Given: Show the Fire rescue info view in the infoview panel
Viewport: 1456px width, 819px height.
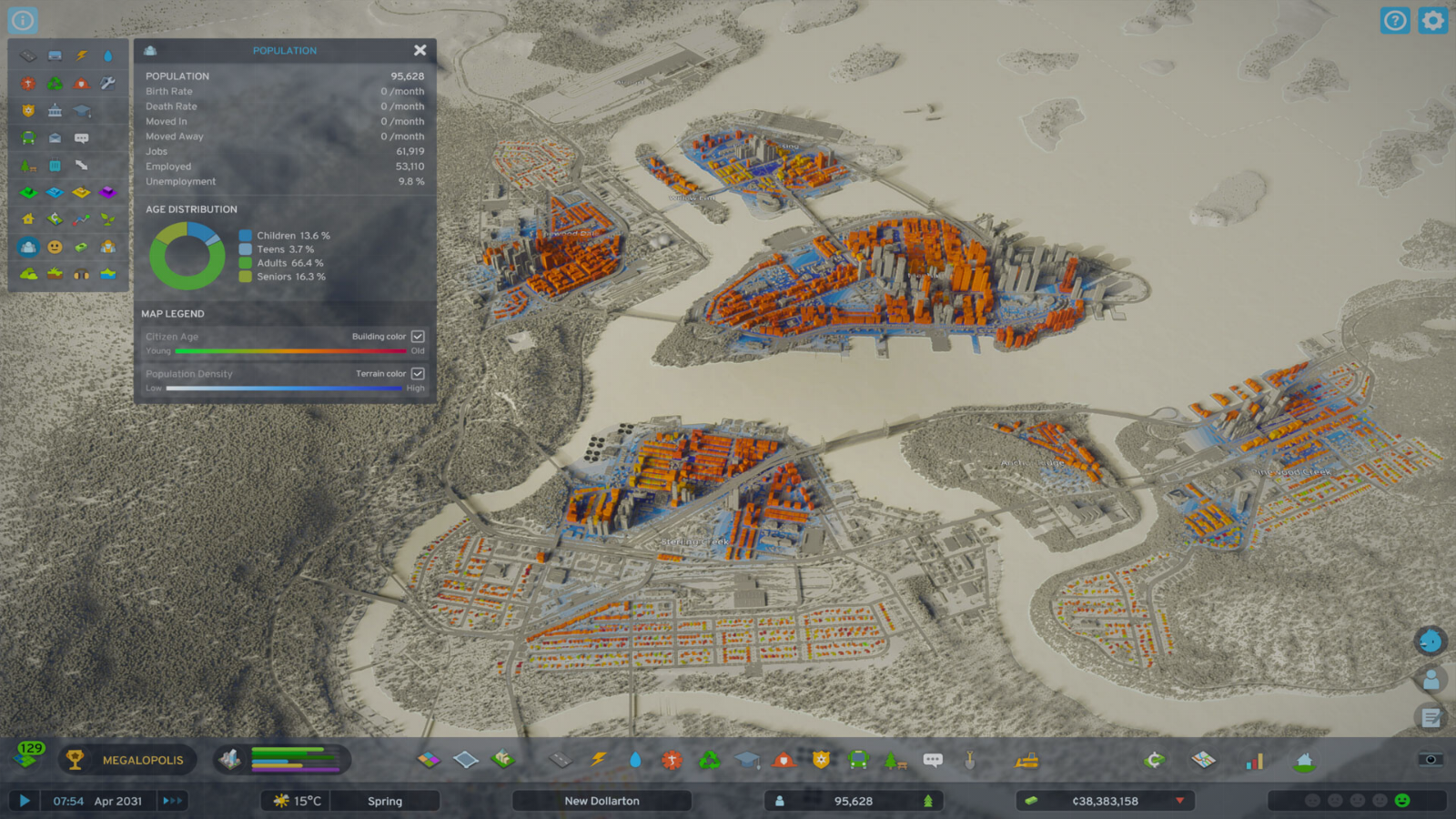Looking at the screenshot, I should tap(82, 83).
